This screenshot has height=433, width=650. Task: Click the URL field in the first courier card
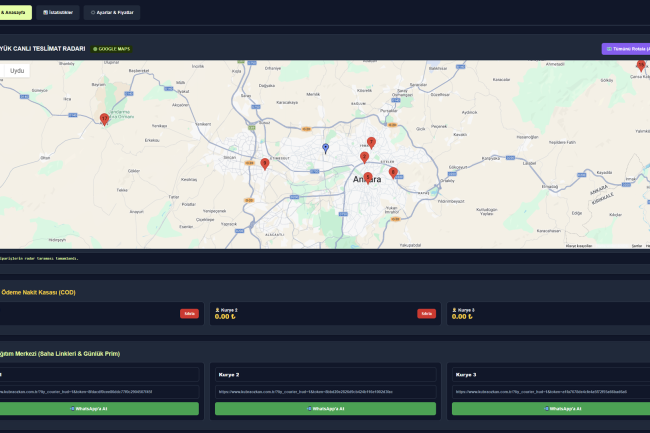(x=99, y=392)
